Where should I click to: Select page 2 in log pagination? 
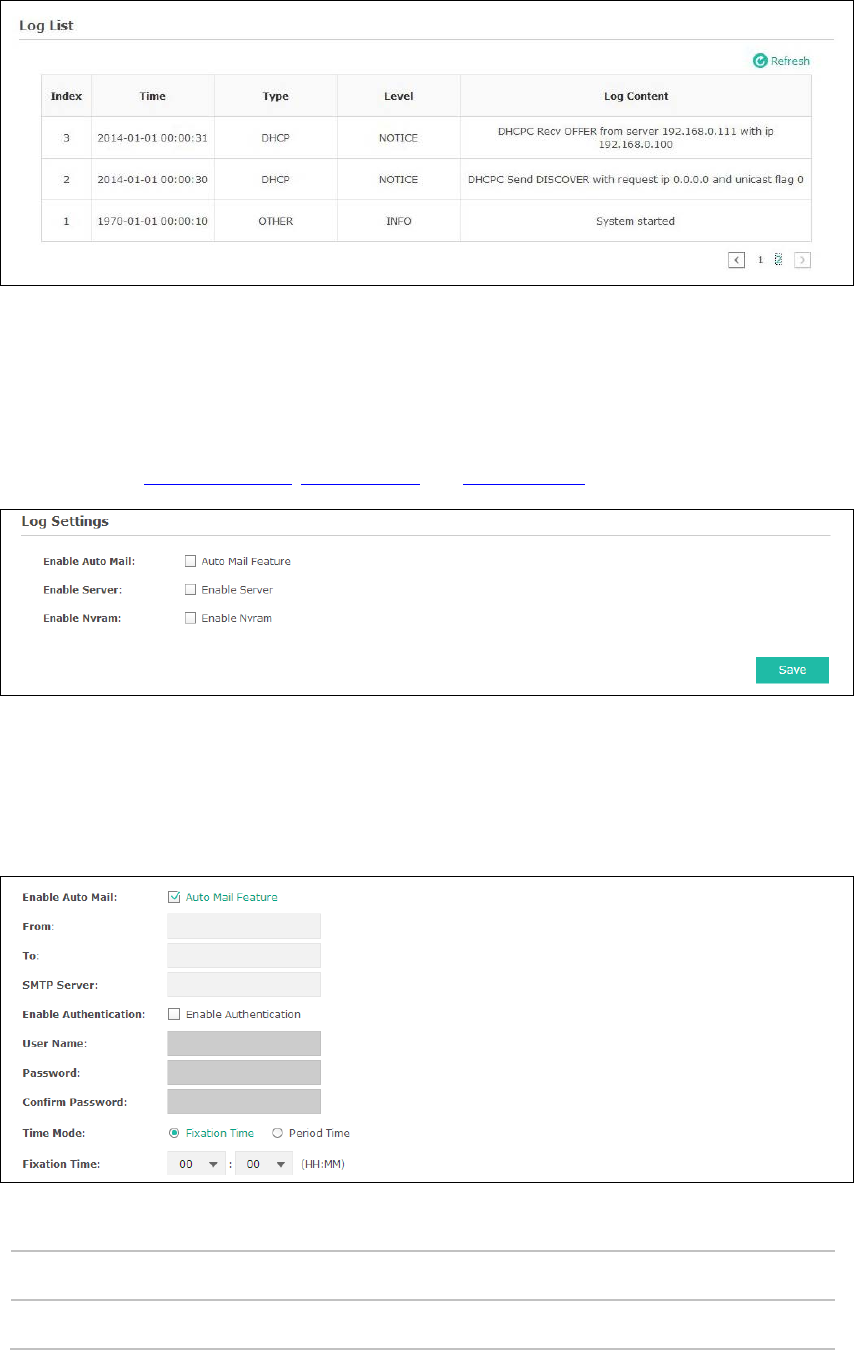(x=778, y=260)
